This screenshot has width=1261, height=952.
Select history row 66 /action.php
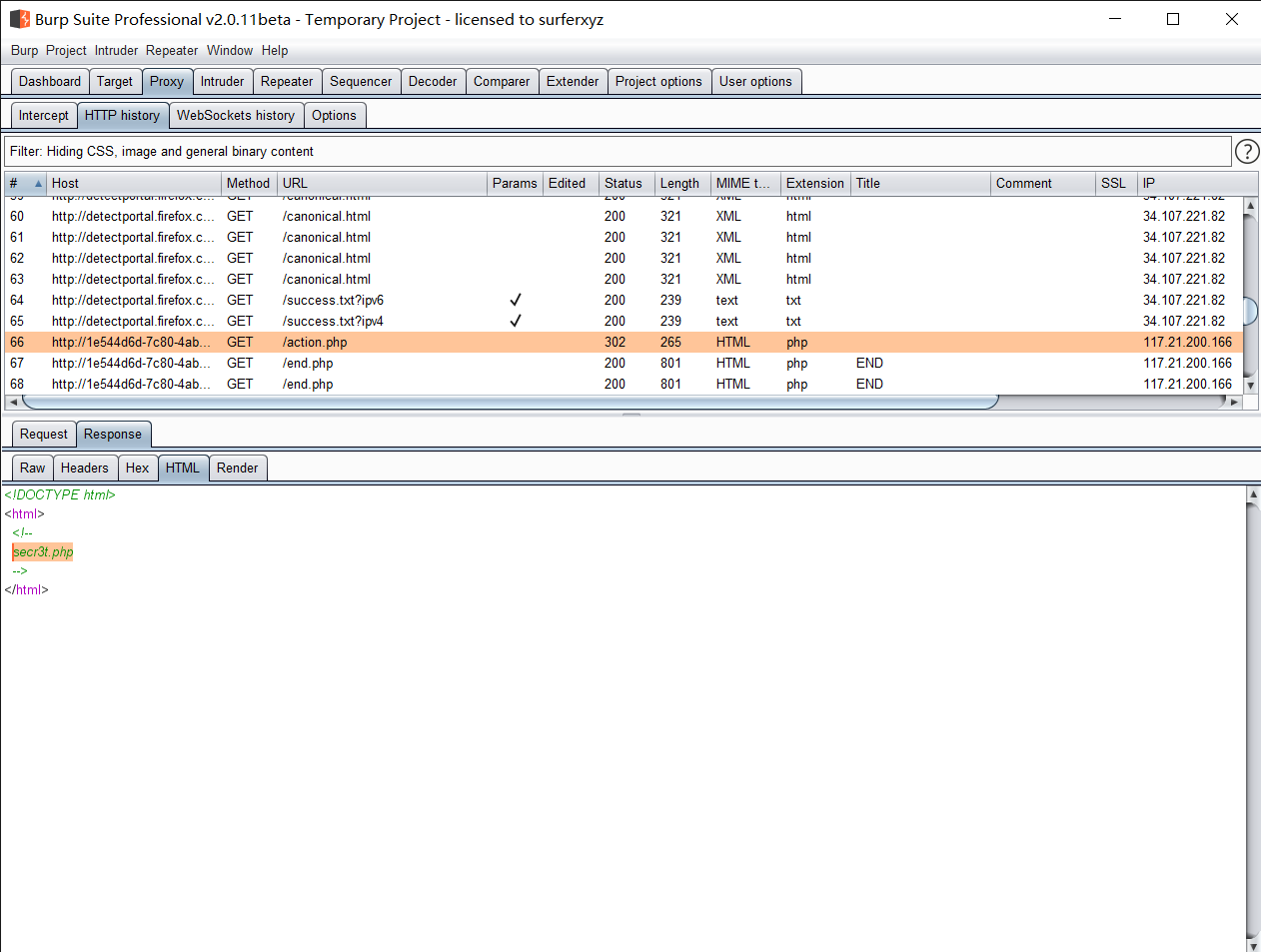[624, 342]
